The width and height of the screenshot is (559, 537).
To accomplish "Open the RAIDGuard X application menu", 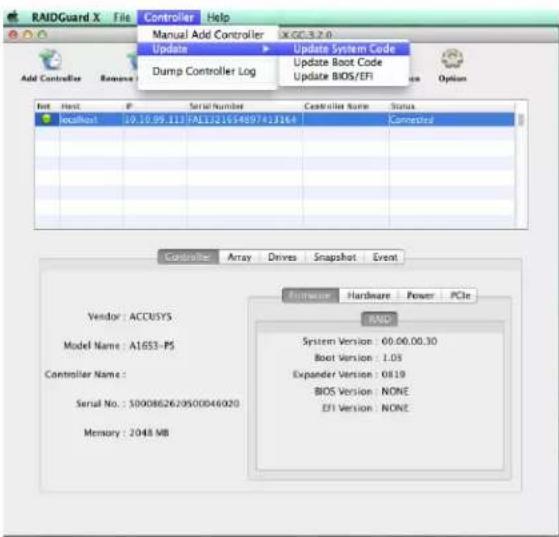I will (x=66, y=17).
